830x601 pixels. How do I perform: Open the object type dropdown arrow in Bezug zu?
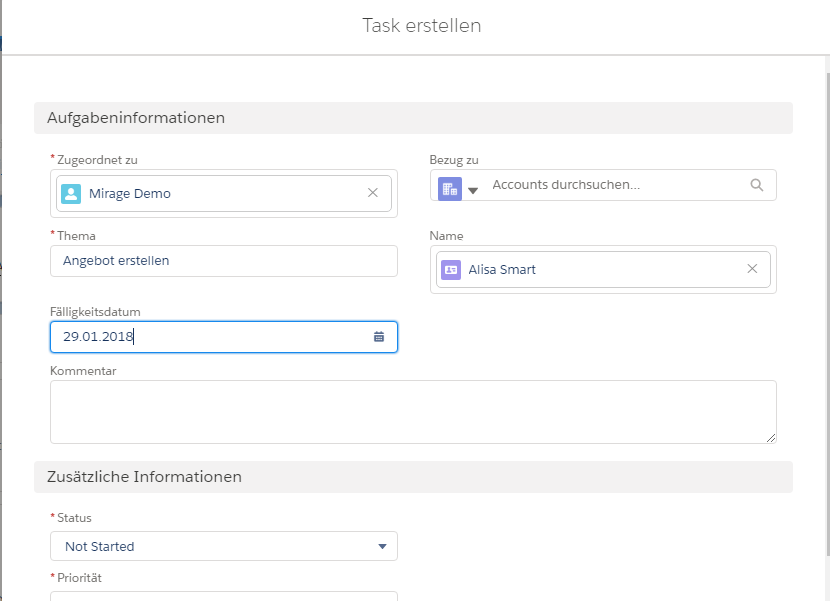point(473,191)
